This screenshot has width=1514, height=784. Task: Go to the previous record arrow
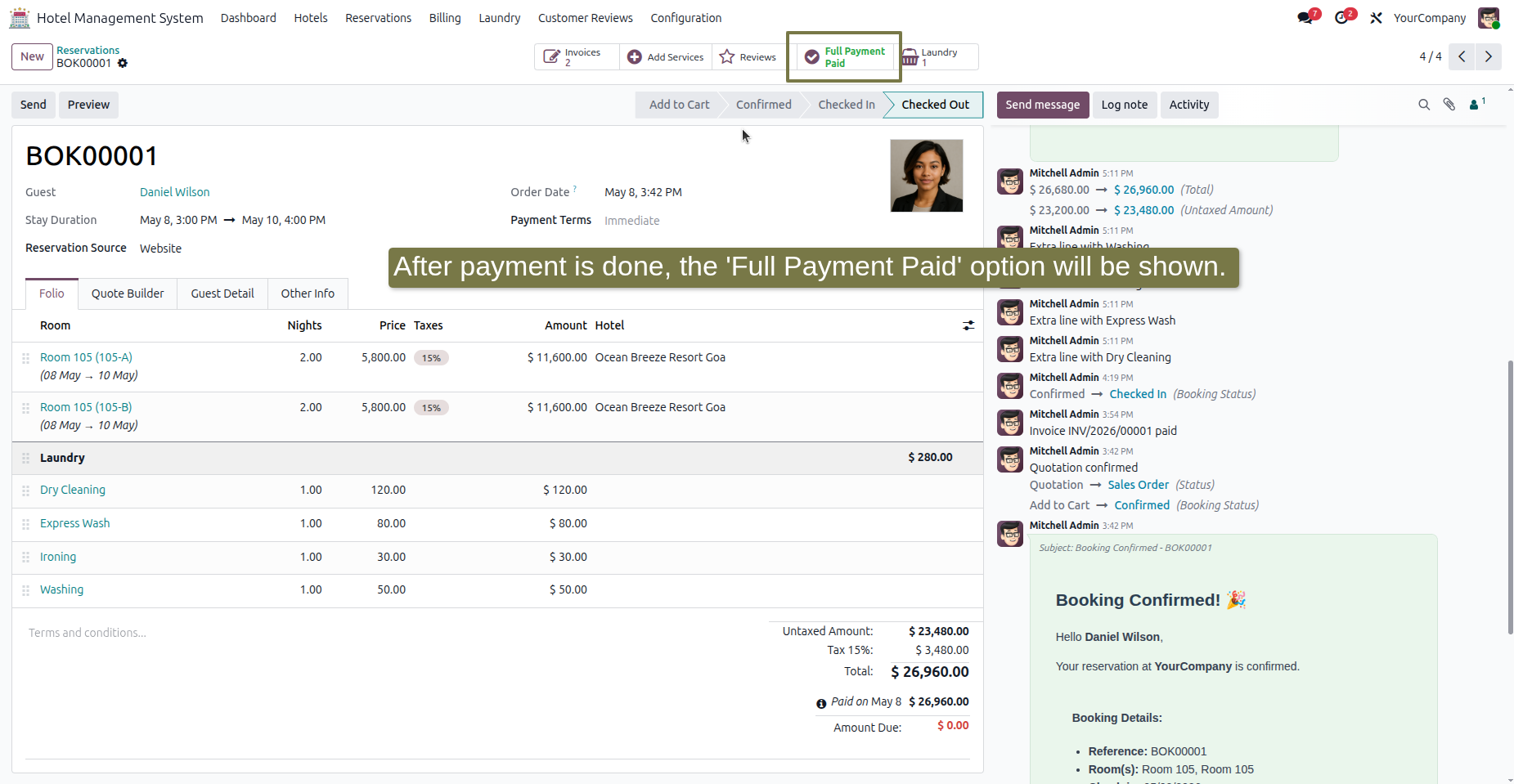click(x=1462, y=56)
